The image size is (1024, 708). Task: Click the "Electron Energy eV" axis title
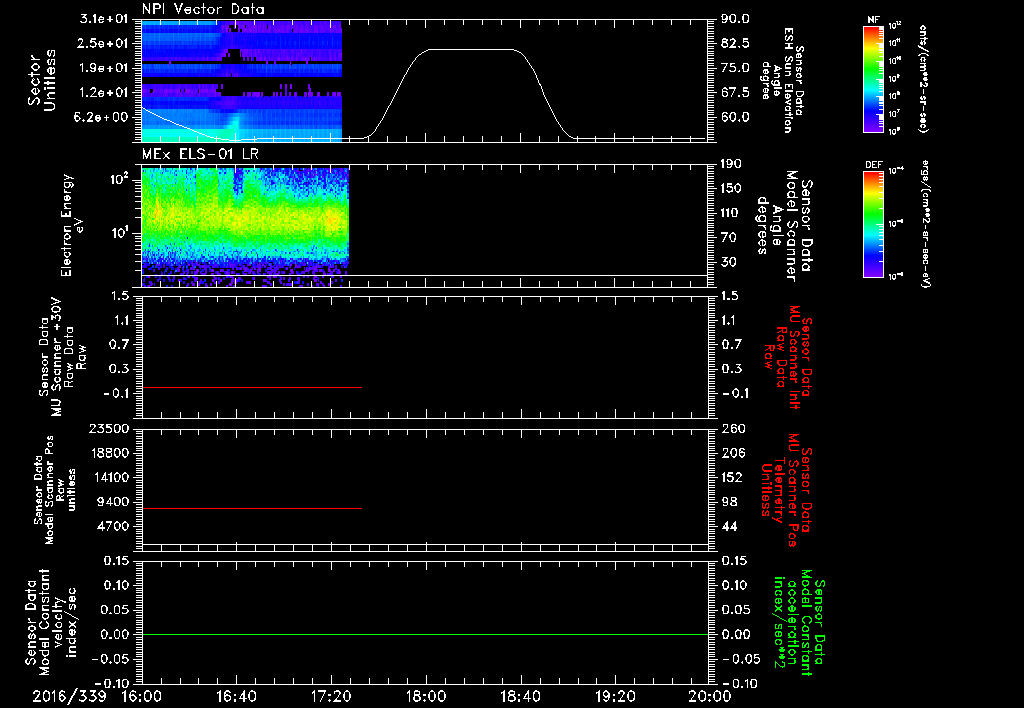[72, 225]
